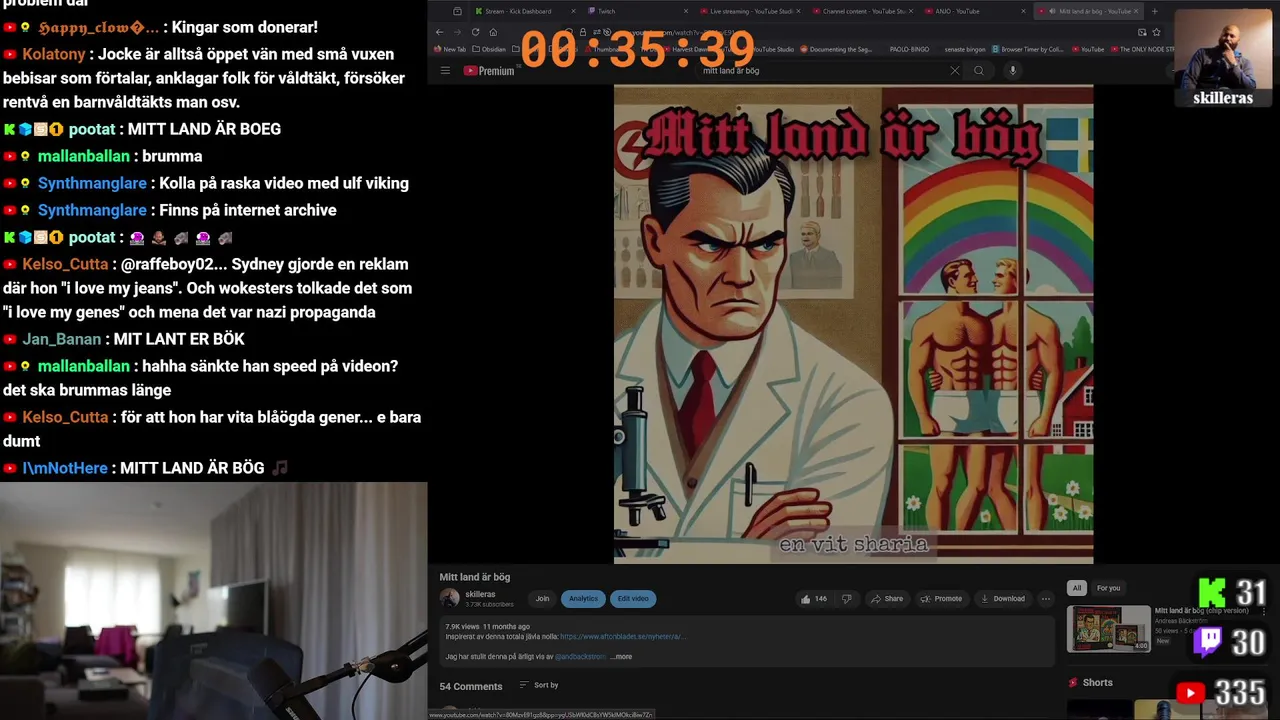Click the video player to pause playback

click(853, 323)
